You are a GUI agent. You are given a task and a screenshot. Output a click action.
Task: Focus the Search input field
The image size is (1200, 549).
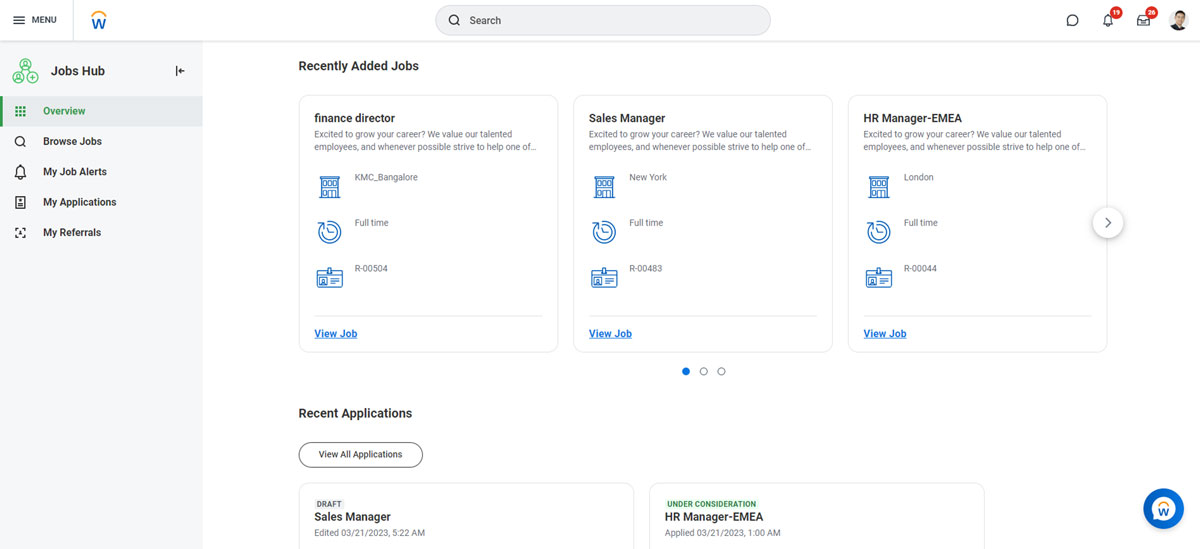603,20
